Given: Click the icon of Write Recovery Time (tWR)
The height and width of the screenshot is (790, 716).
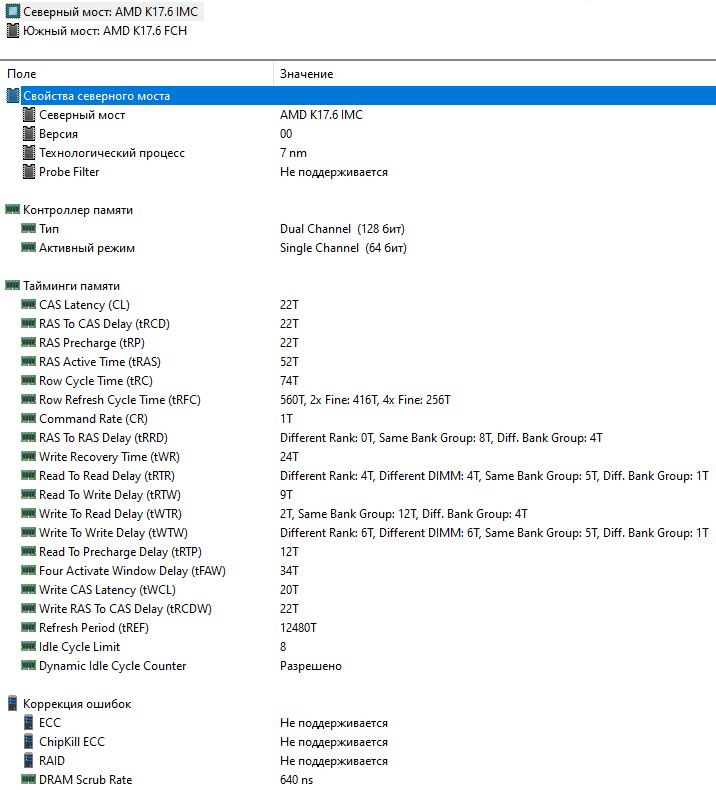Looking at the screenshot, I should (x=28, y=456).
